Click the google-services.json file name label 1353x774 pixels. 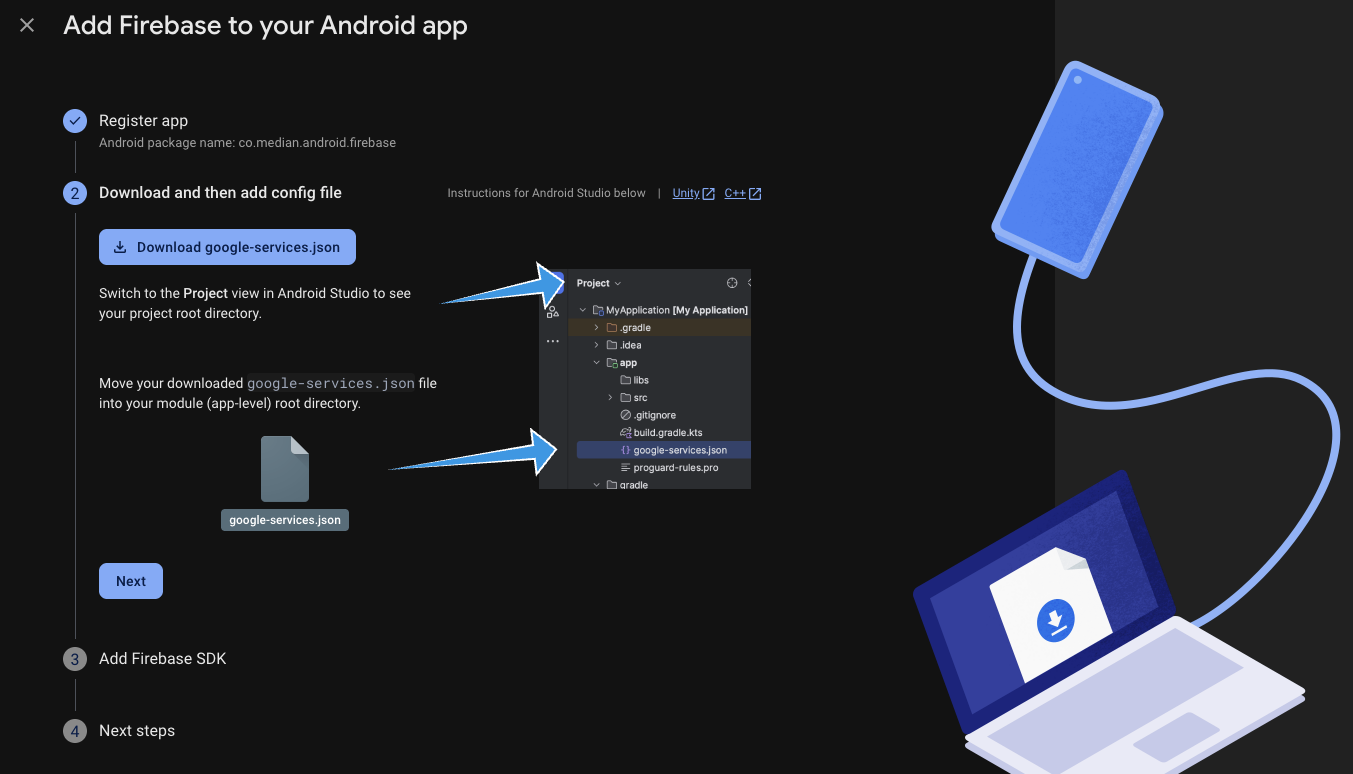pyautogui.click(x=285, y=520)
